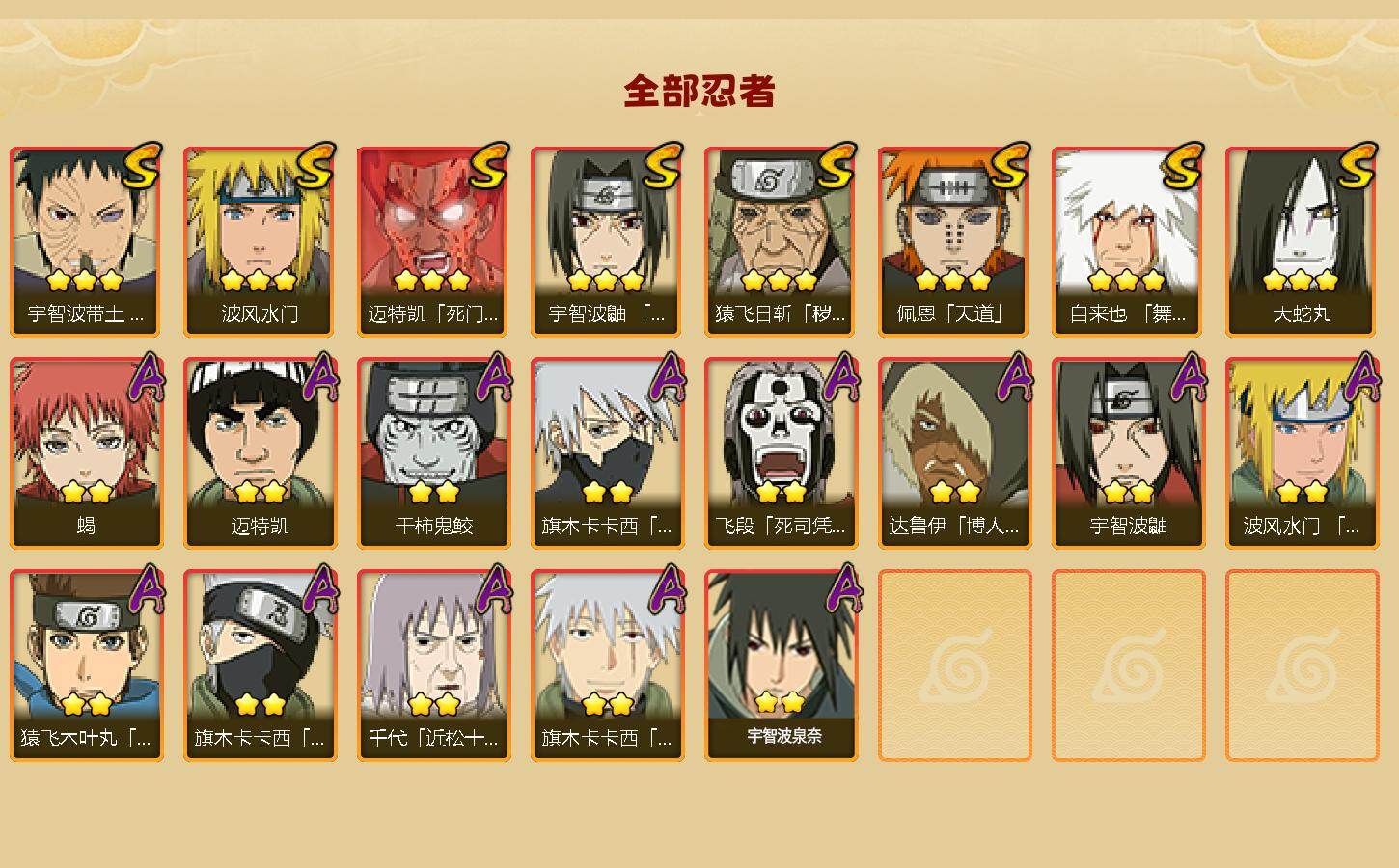Click the S rank badge on 波风水门
Image resolution: width=1399 pixels, height=868 pixels.
coord(315,165)
